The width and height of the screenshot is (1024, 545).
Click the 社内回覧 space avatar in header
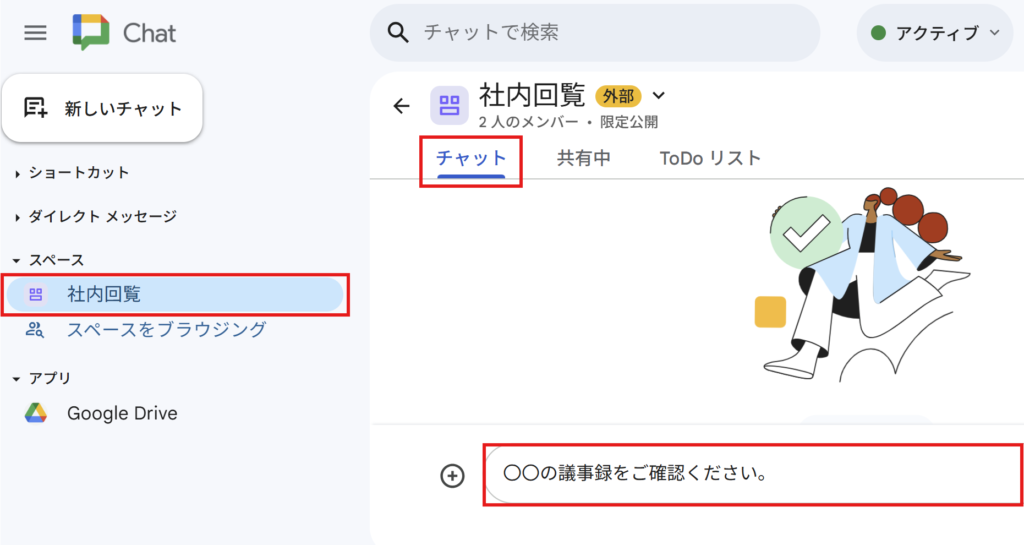click(449, 105)
